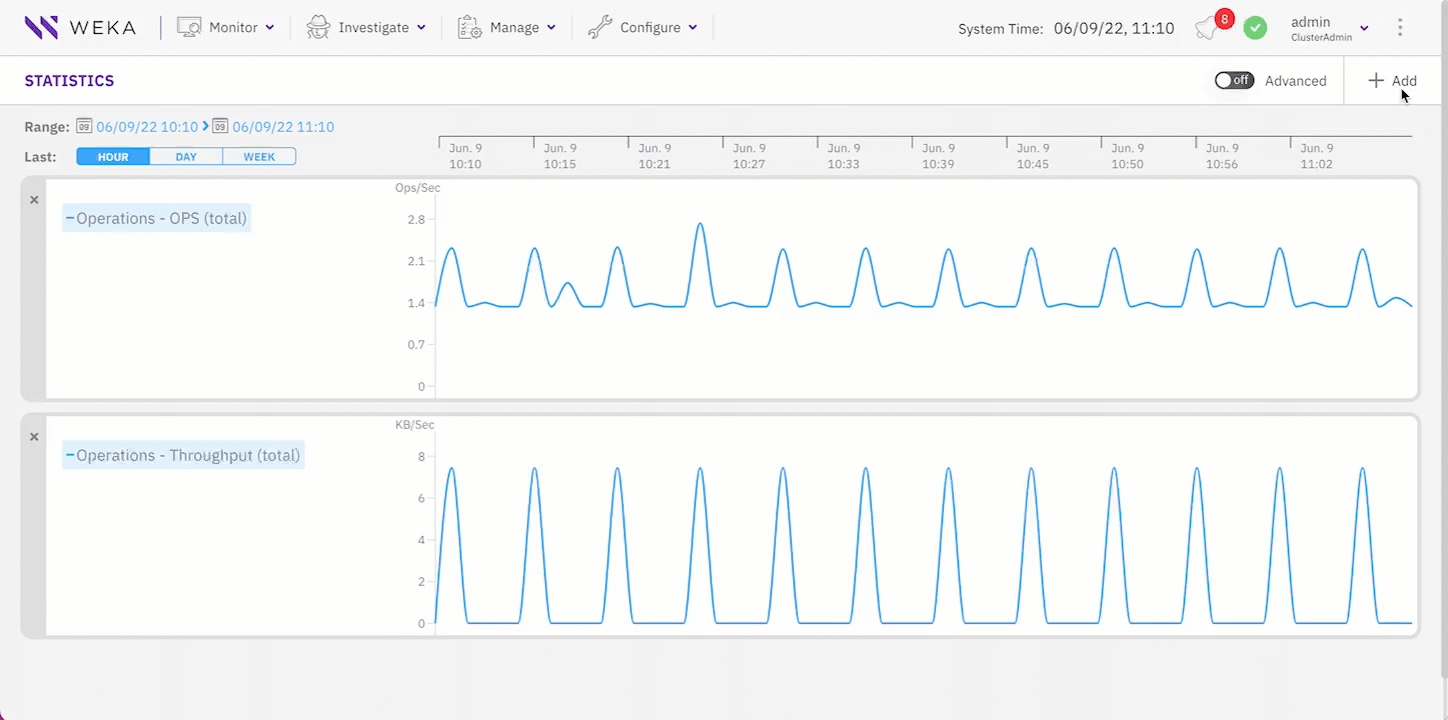
Task: Select the DAY time range tab
Action: coord(186,157)
